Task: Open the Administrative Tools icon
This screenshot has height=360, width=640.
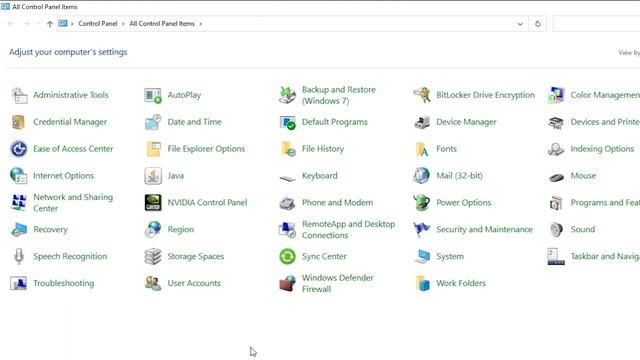Action: tap(19, 95)
